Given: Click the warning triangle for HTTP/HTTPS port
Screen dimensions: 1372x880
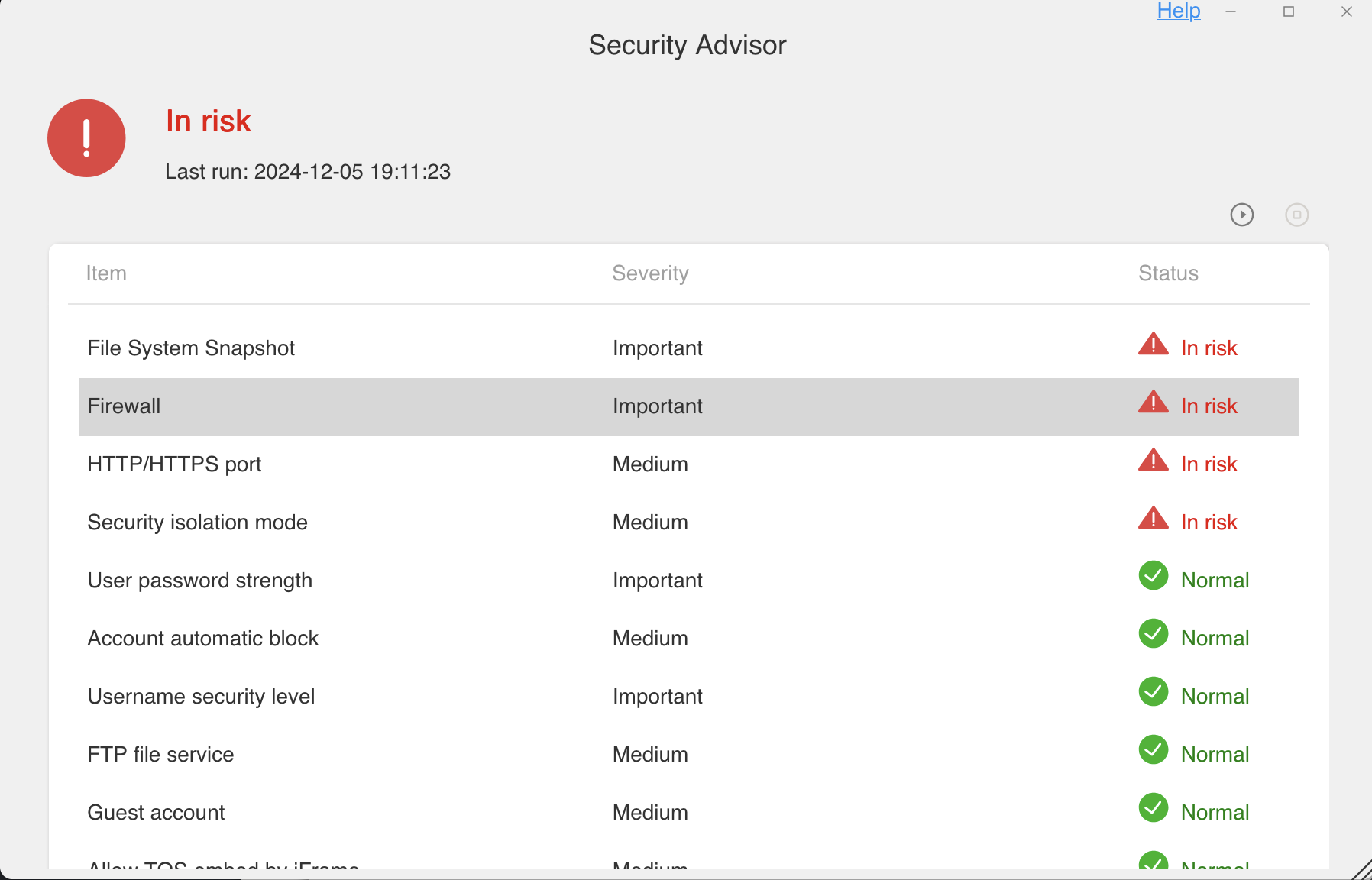Looking at the screenshot, I should coord(1152,461).
